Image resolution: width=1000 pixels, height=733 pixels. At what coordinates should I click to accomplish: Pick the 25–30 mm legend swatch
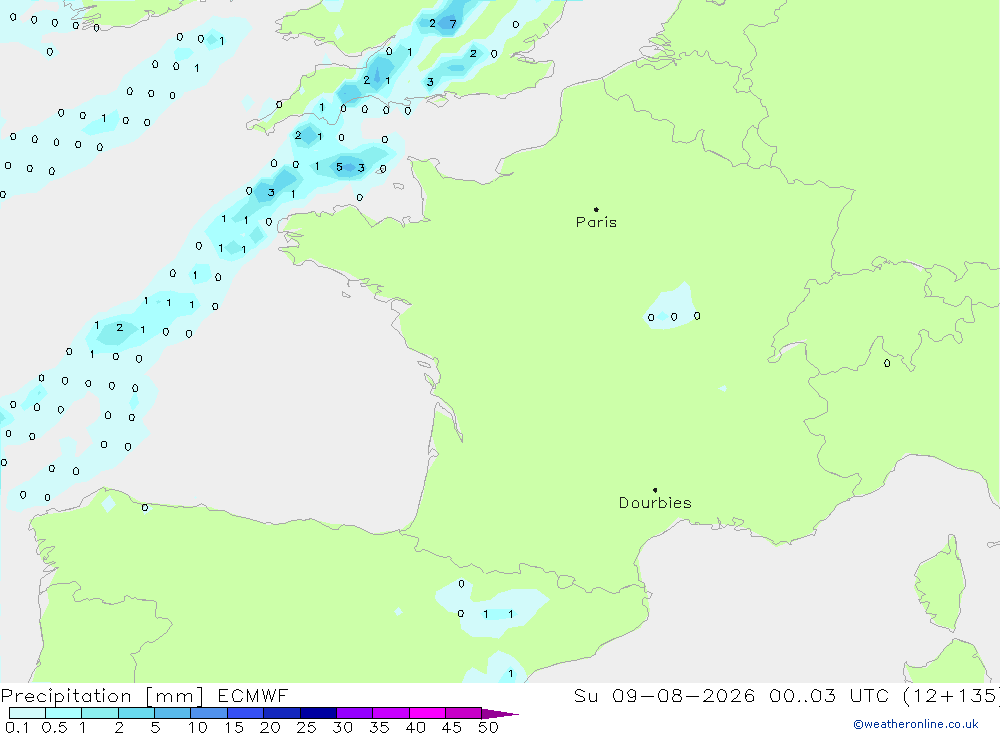[x=318, y=713]
